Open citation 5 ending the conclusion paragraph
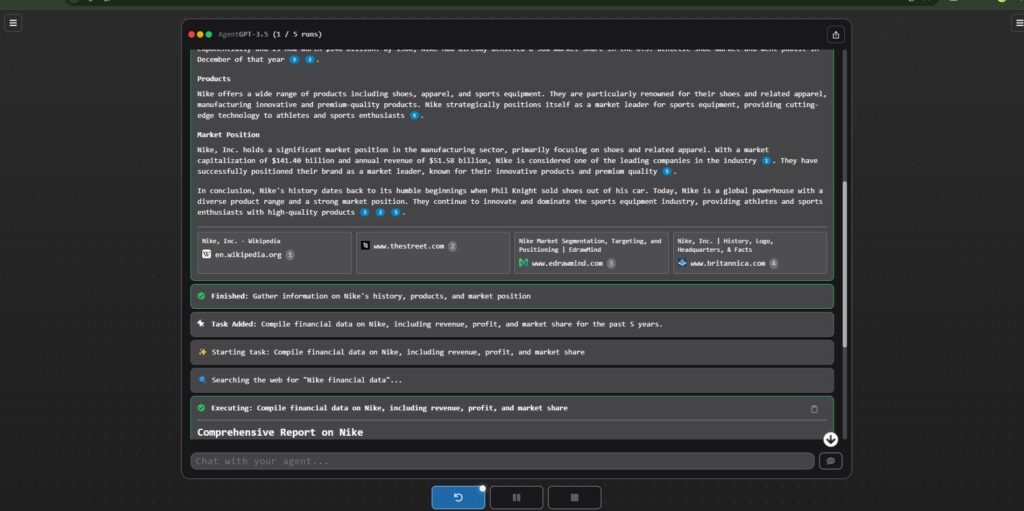The image size is (1024, 511). [x=395, y=212]
